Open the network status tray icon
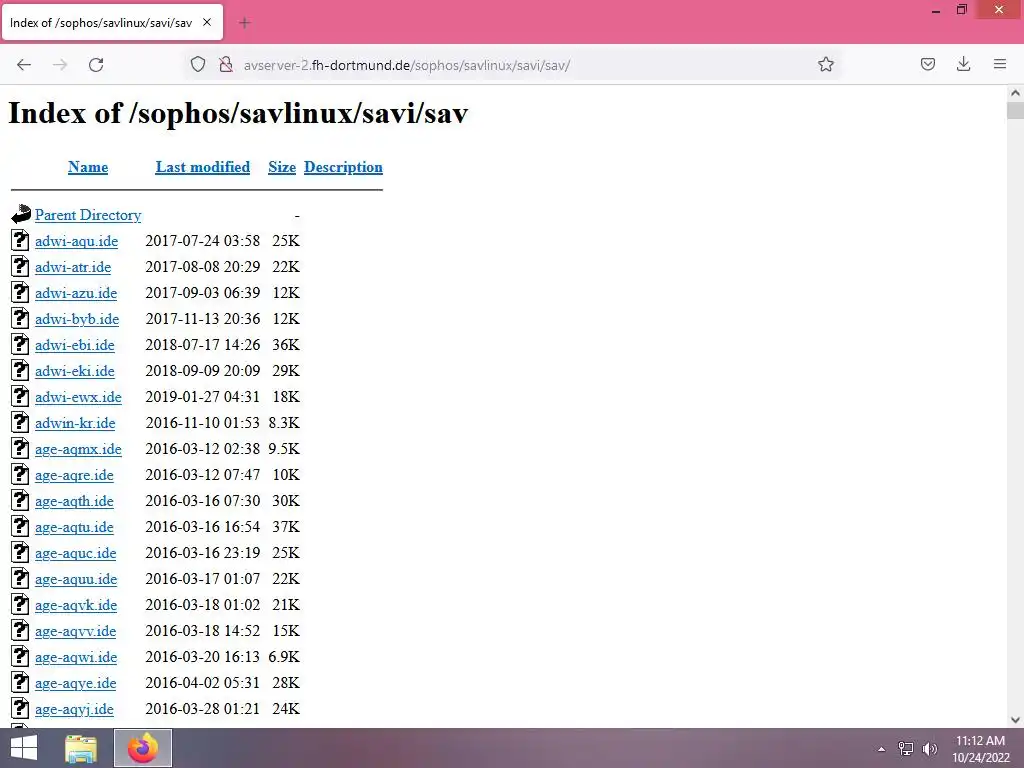 906,749
